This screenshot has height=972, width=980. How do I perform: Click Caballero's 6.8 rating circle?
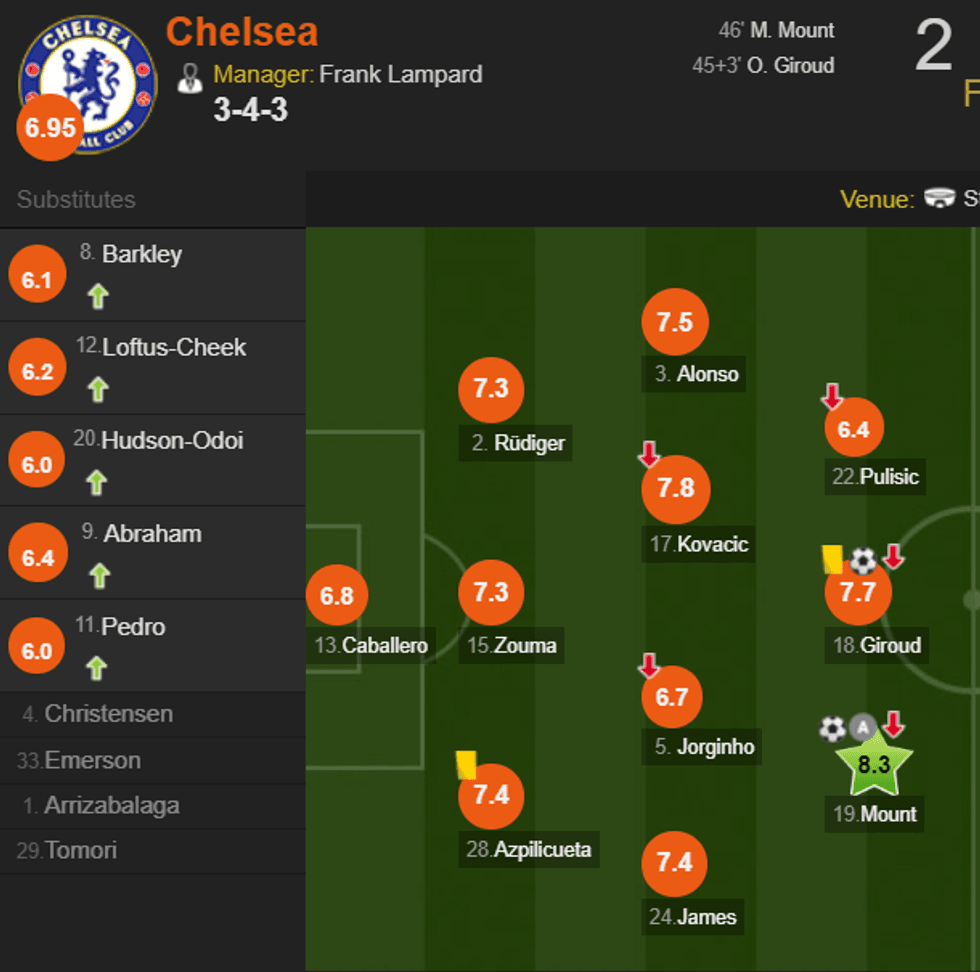tap(337, 596)
